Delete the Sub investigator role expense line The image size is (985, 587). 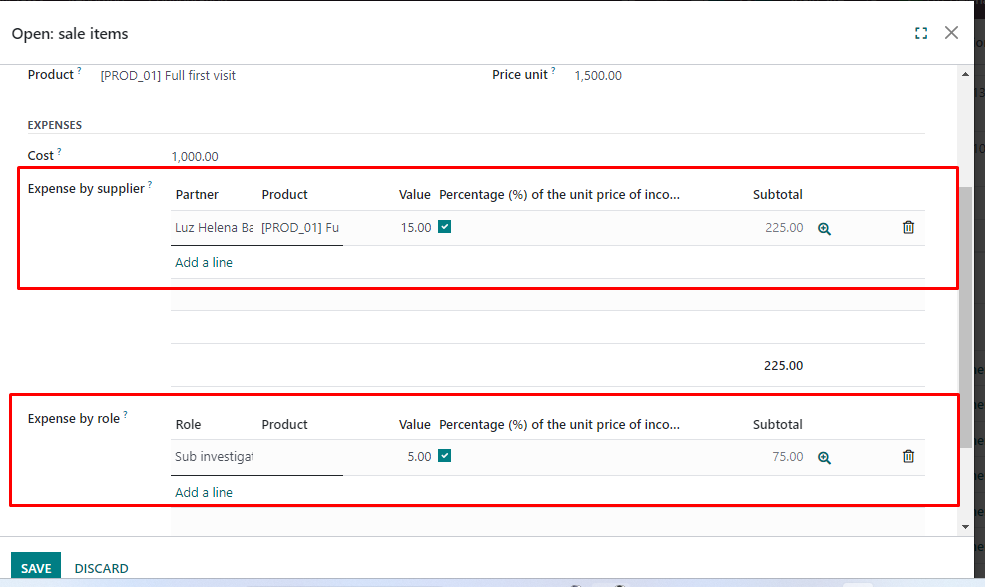pyautogui.click(x=908, y=456)
